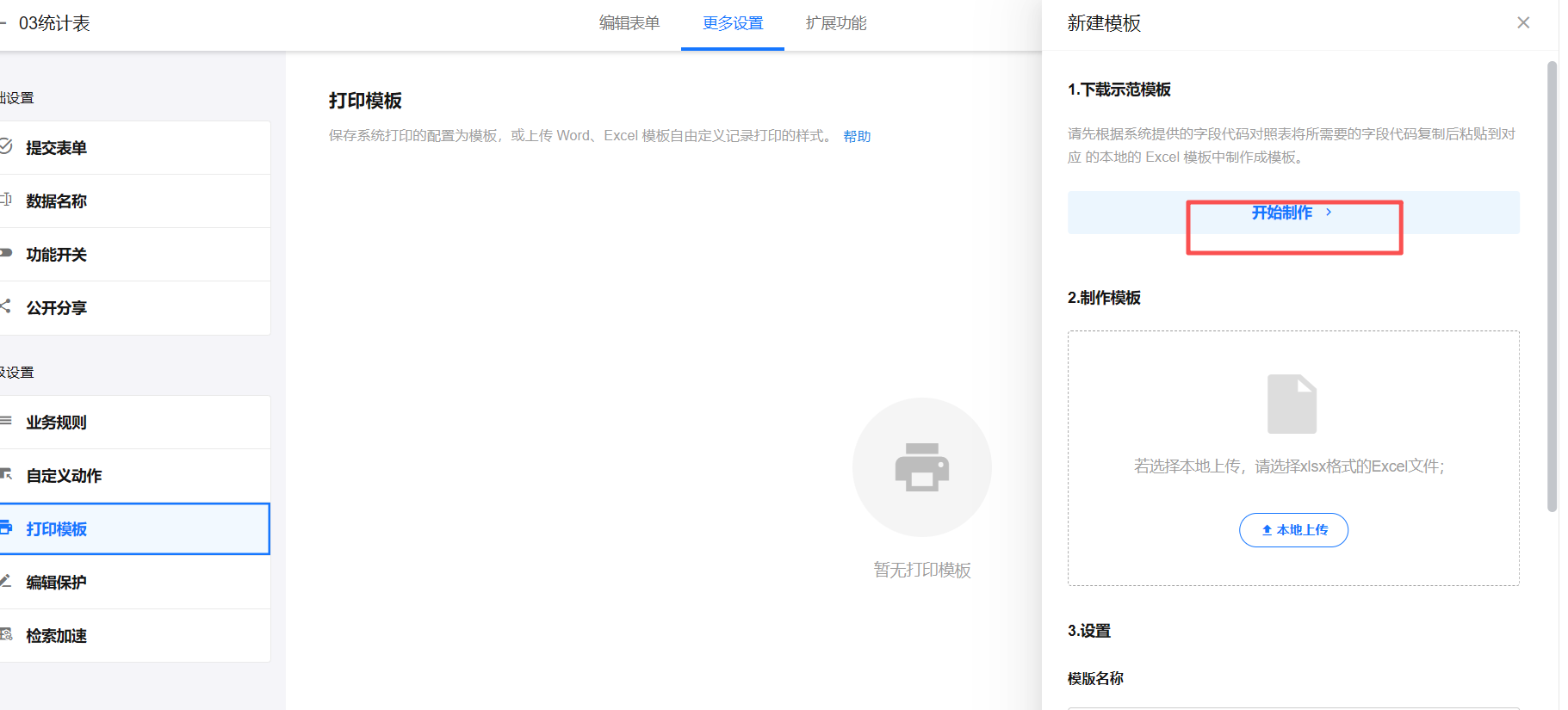Viewport: 1568px width, 710px height.
Task: Open the 数据名称 settings item
Action: 57,201
